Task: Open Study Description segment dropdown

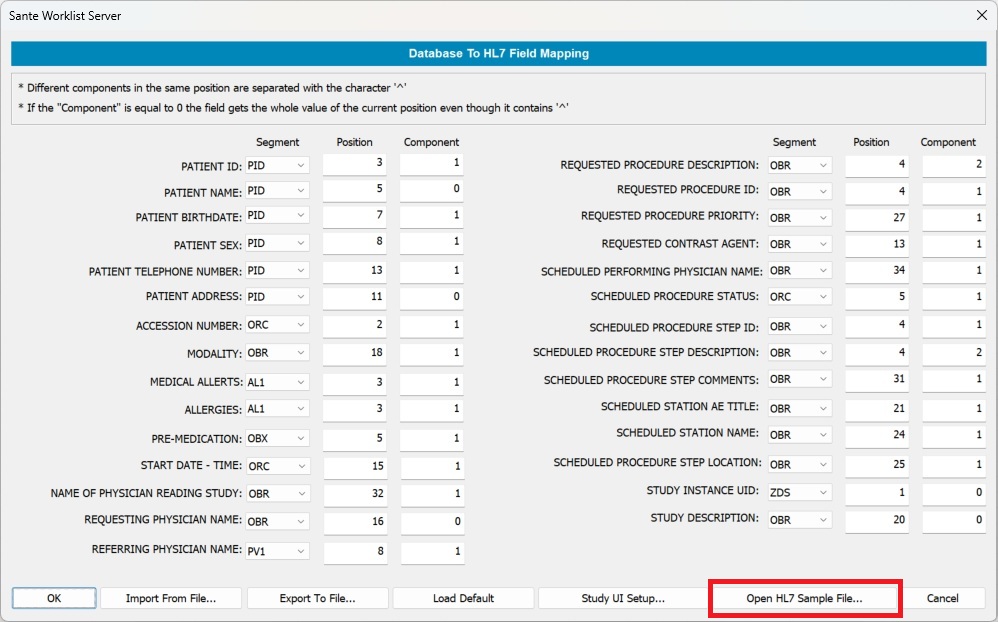Action: pyautogui.click(x=799, y=520)
